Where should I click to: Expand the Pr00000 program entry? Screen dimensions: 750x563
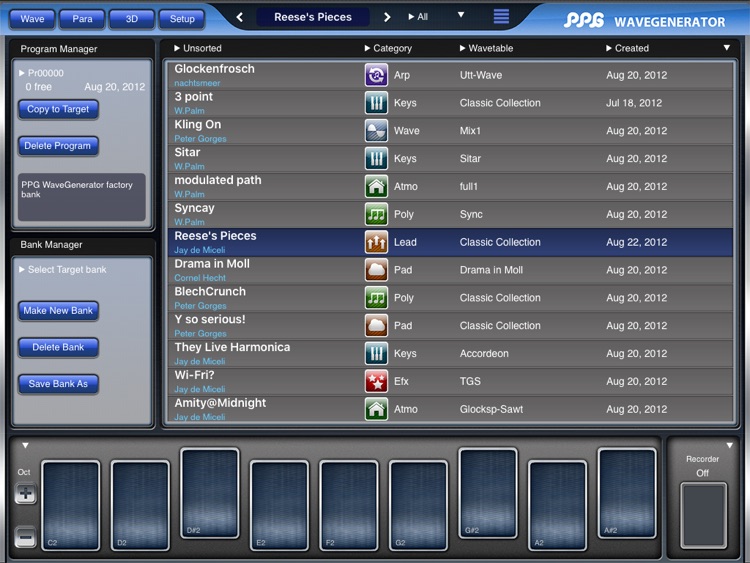[41, 73]
